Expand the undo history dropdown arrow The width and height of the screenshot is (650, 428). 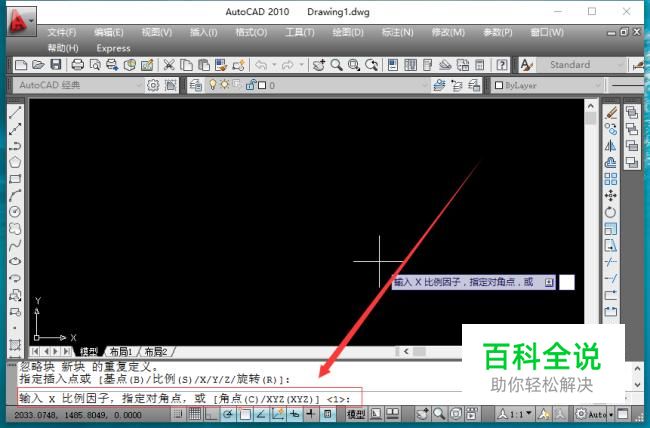point(274,65)
